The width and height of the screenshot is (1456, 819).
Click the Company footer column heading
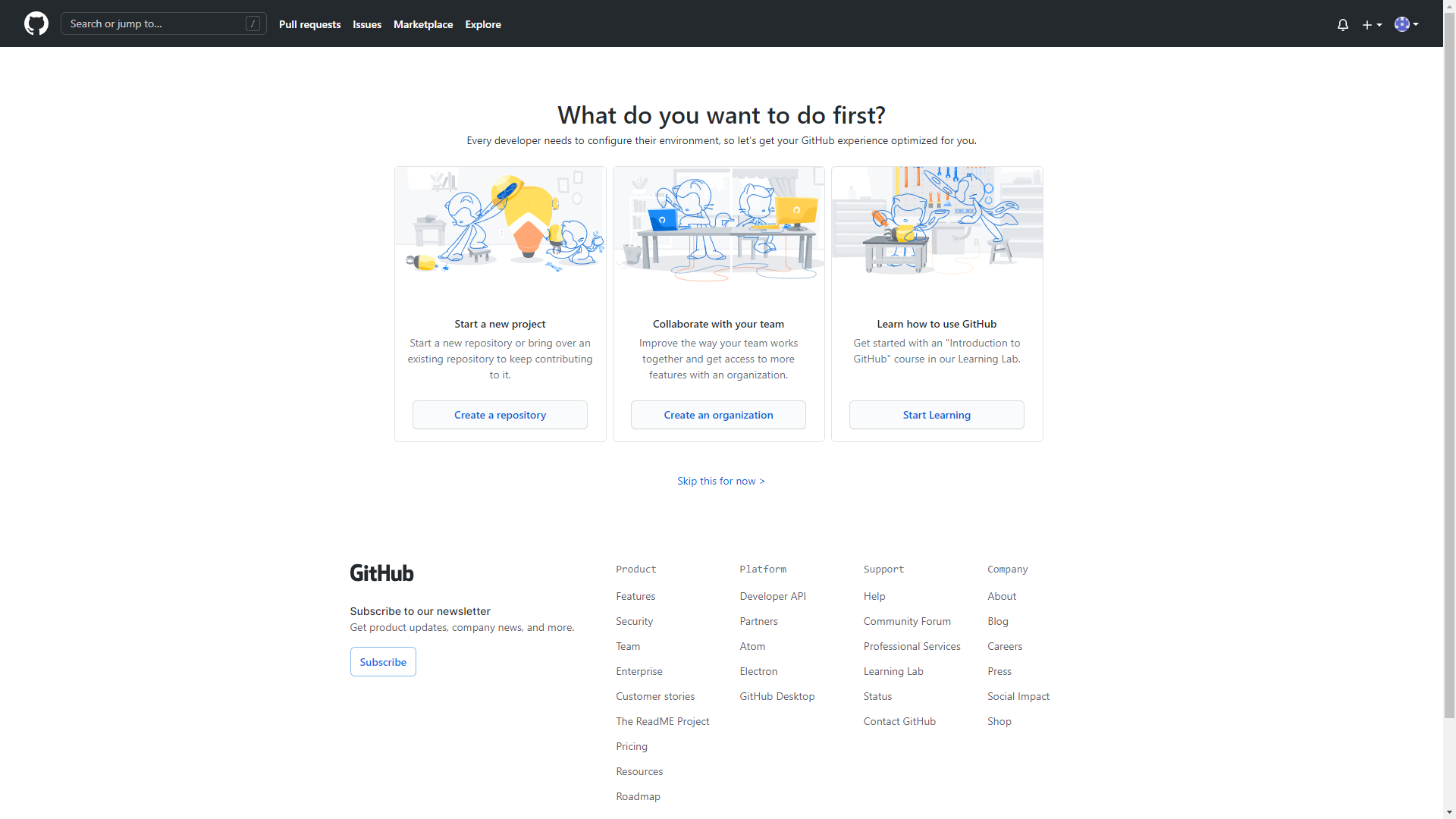pos(1008,569)
